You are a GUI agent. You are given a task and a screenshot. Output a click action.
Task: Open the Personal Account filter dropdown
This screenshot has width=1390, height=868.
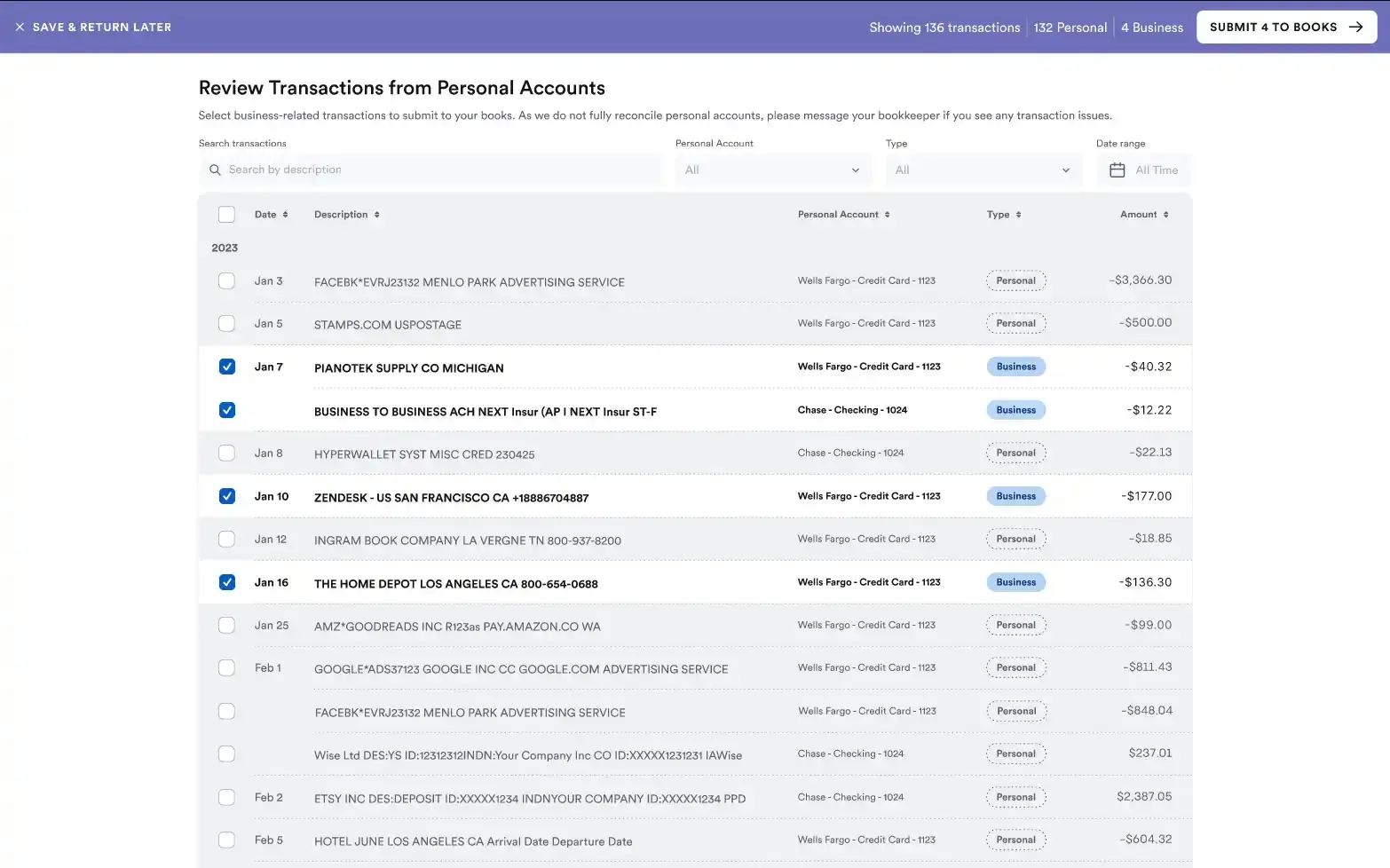[771, 169]
